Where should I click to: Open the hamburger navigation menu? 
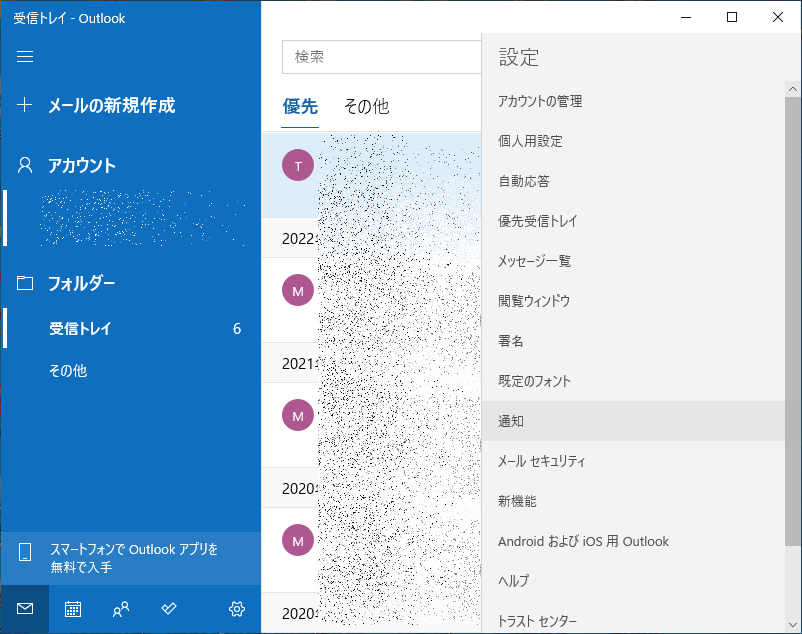tap(25, 57)
